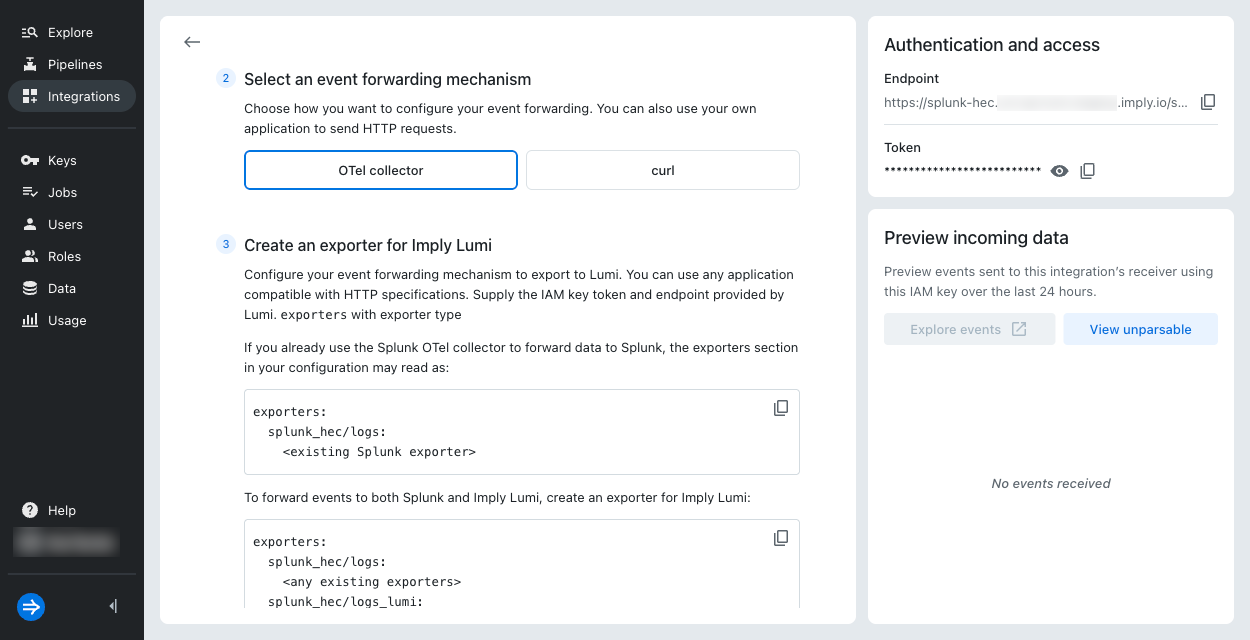Open Explore in the sidebar
This screenshot has width=1250, height=640.
point(71,32)
